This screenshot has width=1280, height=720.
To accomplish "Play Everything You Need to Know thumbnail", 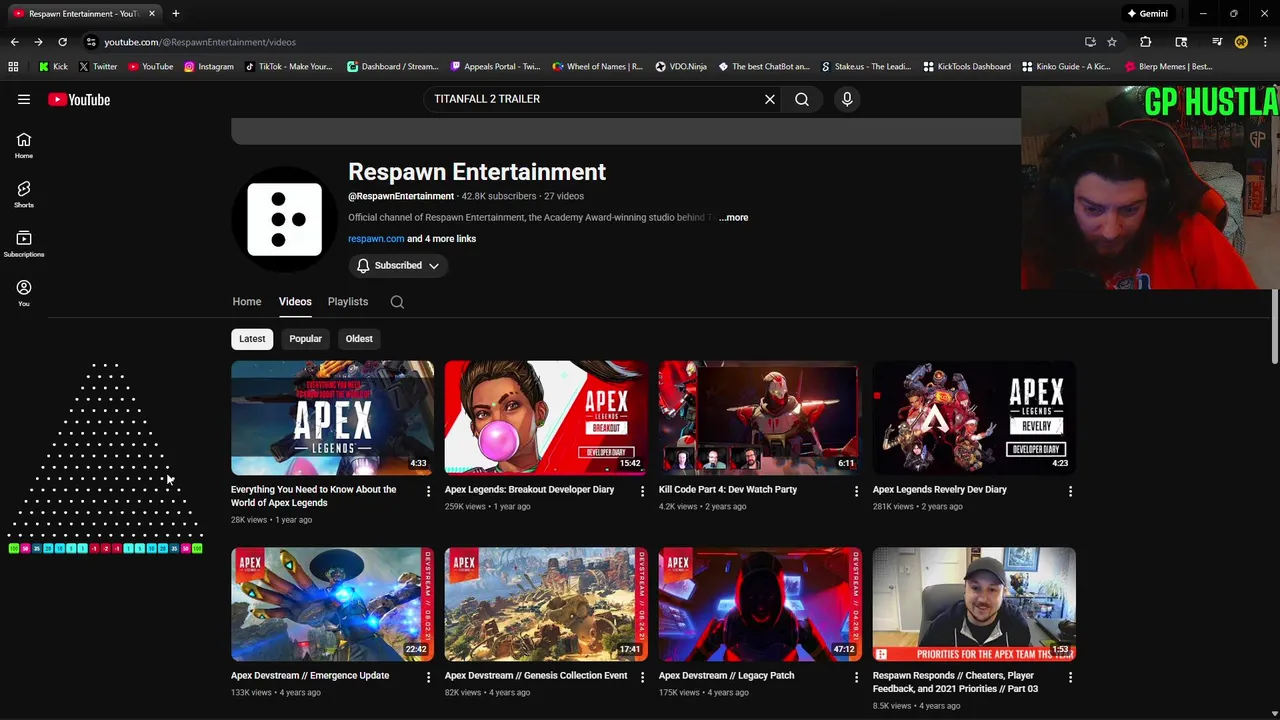I will coord(332,418).
